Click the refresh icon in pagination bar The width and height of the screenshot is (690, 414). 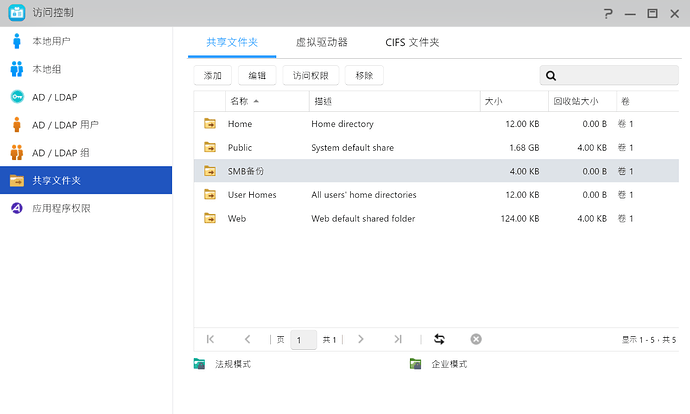(x=439, y=339)
